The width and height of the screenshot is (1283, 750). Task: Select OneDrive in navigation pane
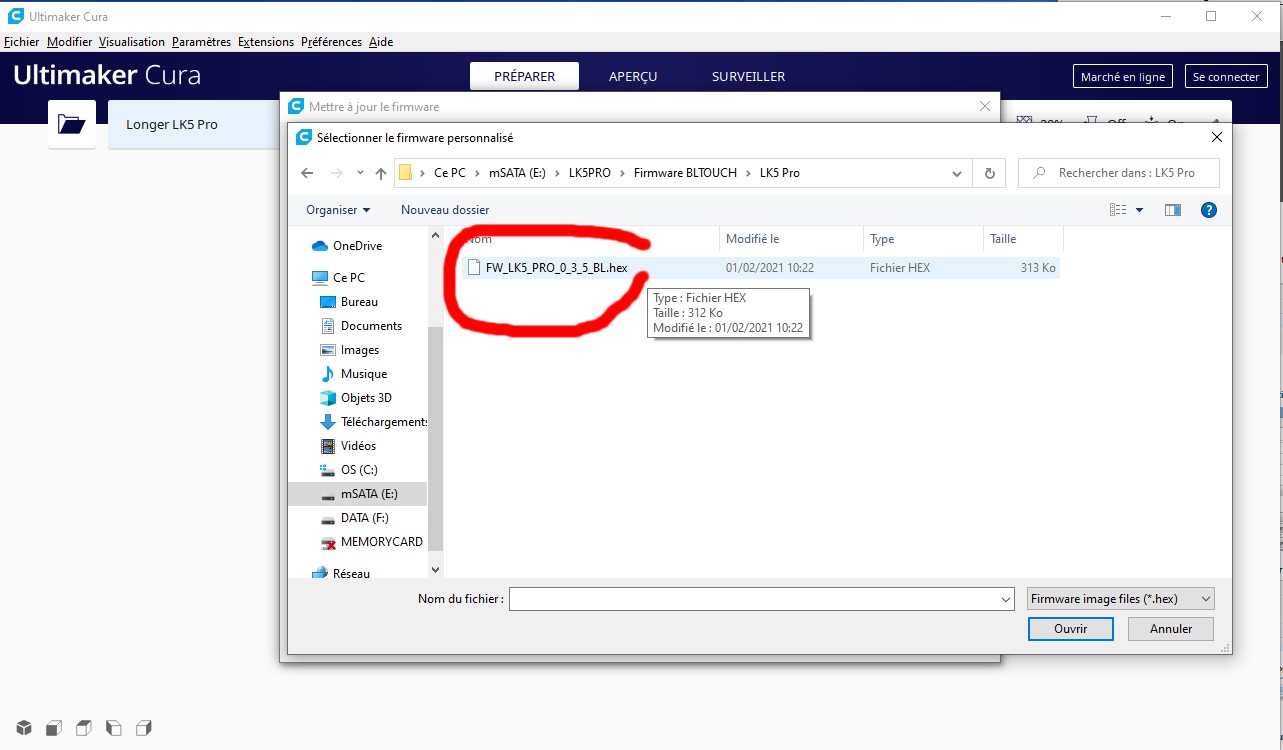(357, 246)
